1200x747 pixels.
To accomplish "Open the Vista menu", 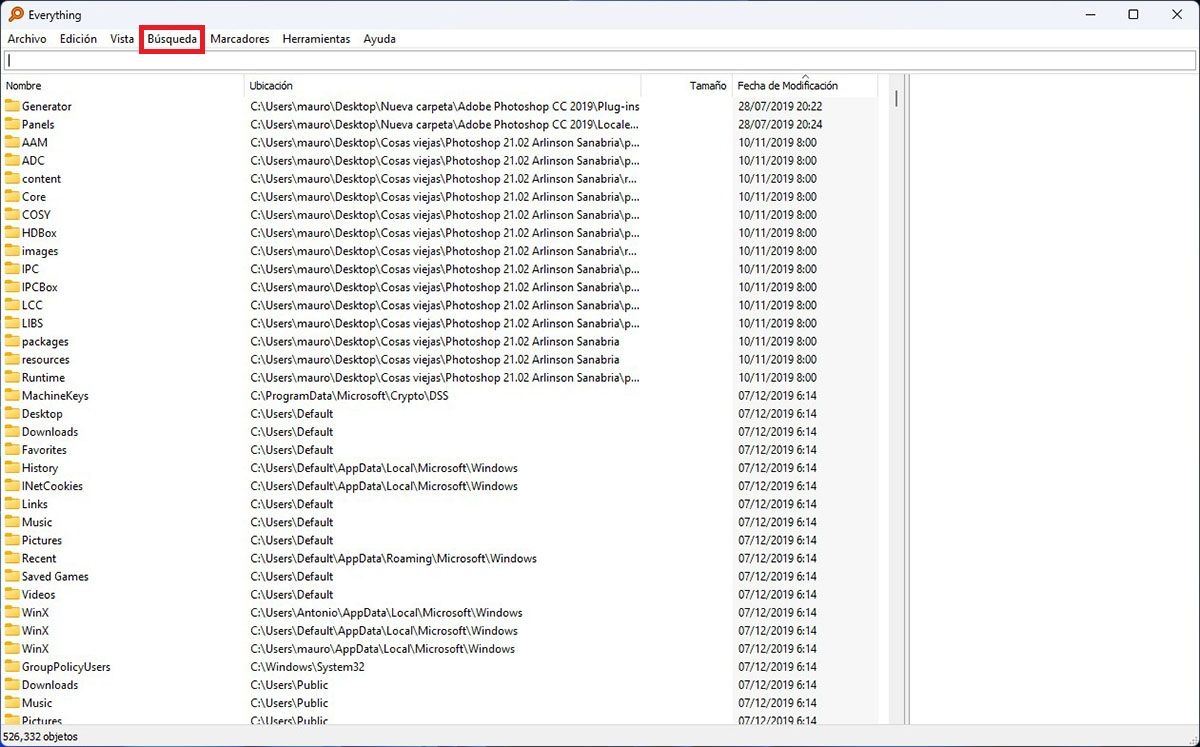I will coord(122,39).
